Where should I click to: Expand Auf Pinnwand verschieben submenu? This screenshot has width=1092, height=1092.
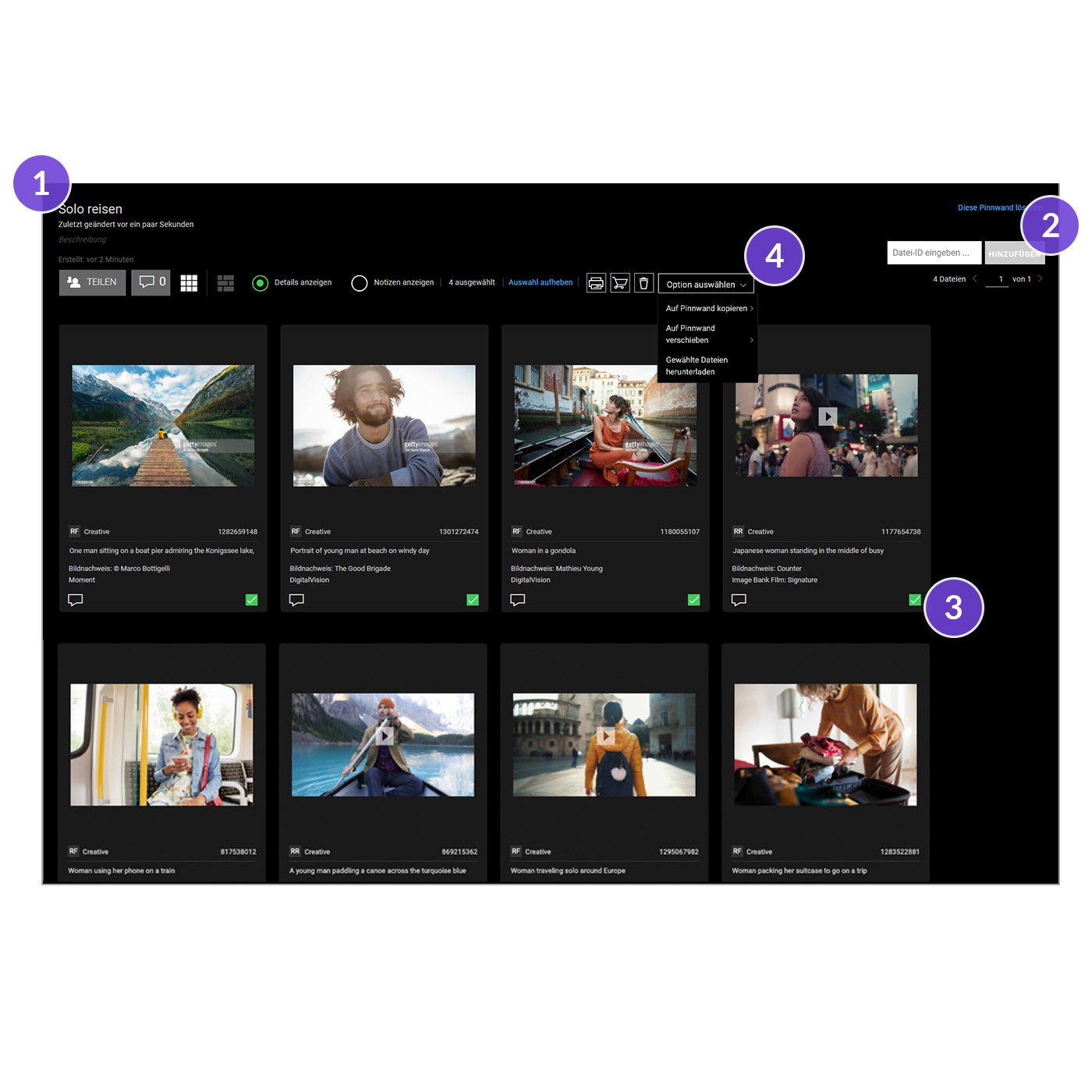click(x=708, y=334)
